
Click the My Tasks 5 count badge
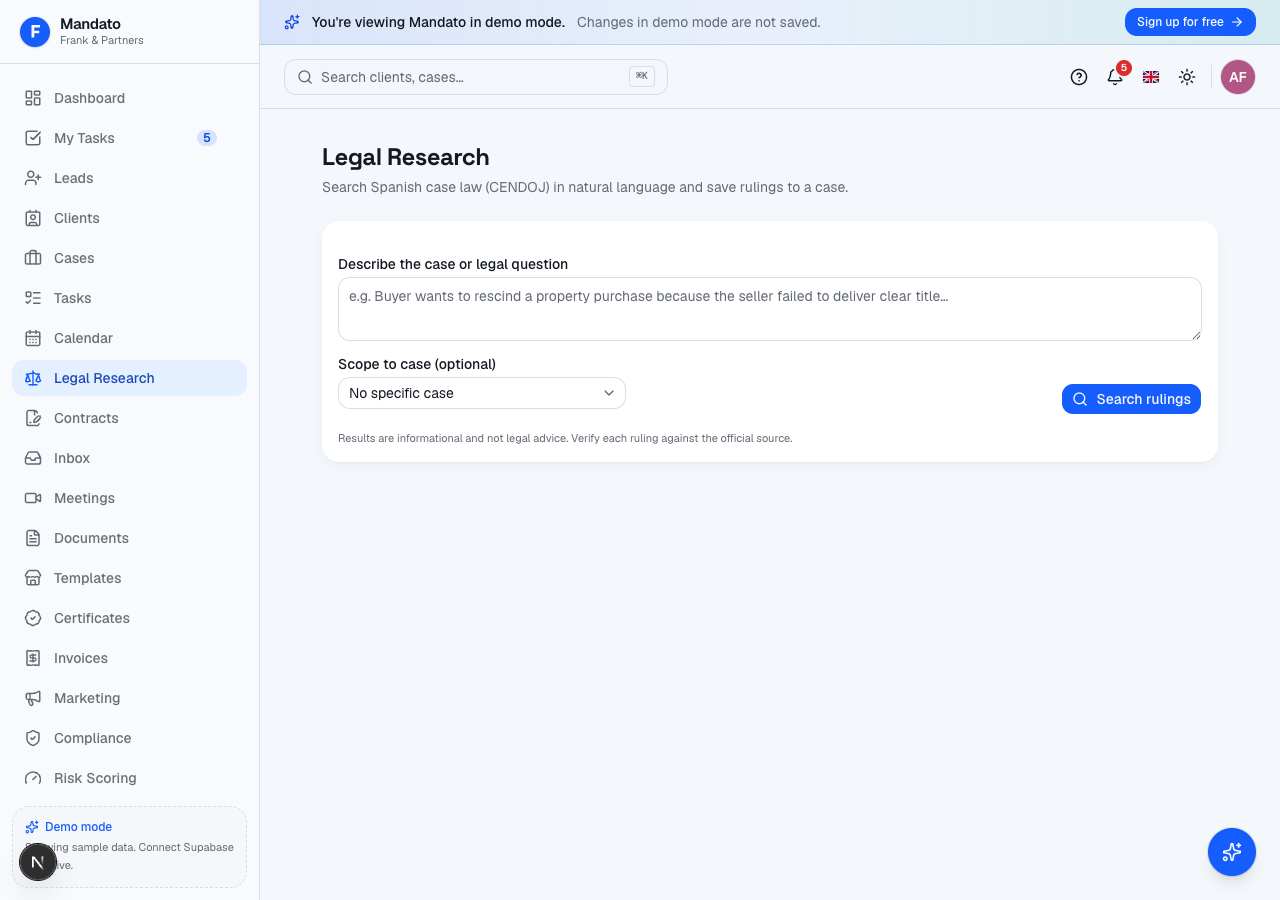(x=207, y=138)
